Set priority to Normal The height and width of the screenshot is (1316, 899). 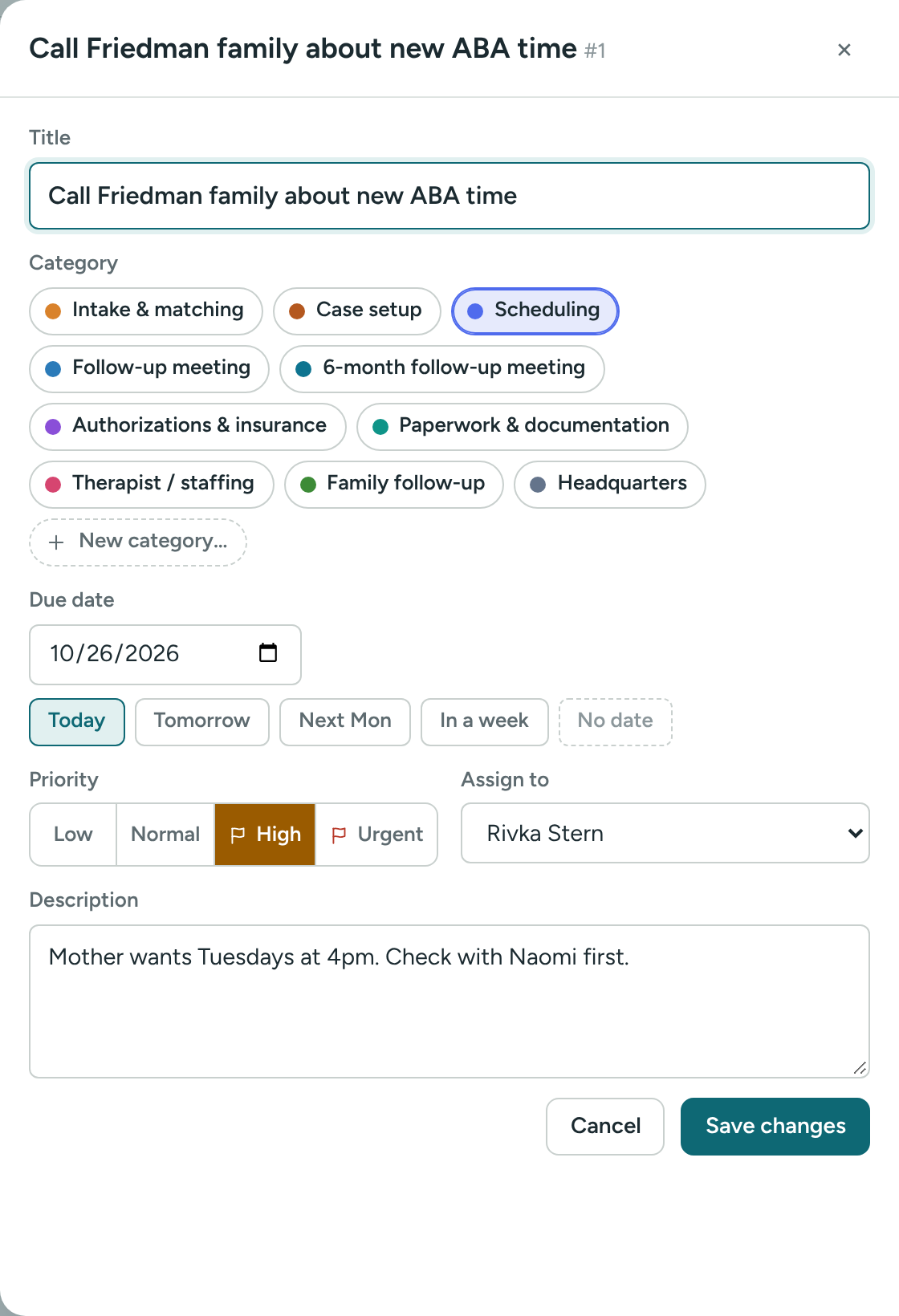(165, 835)
